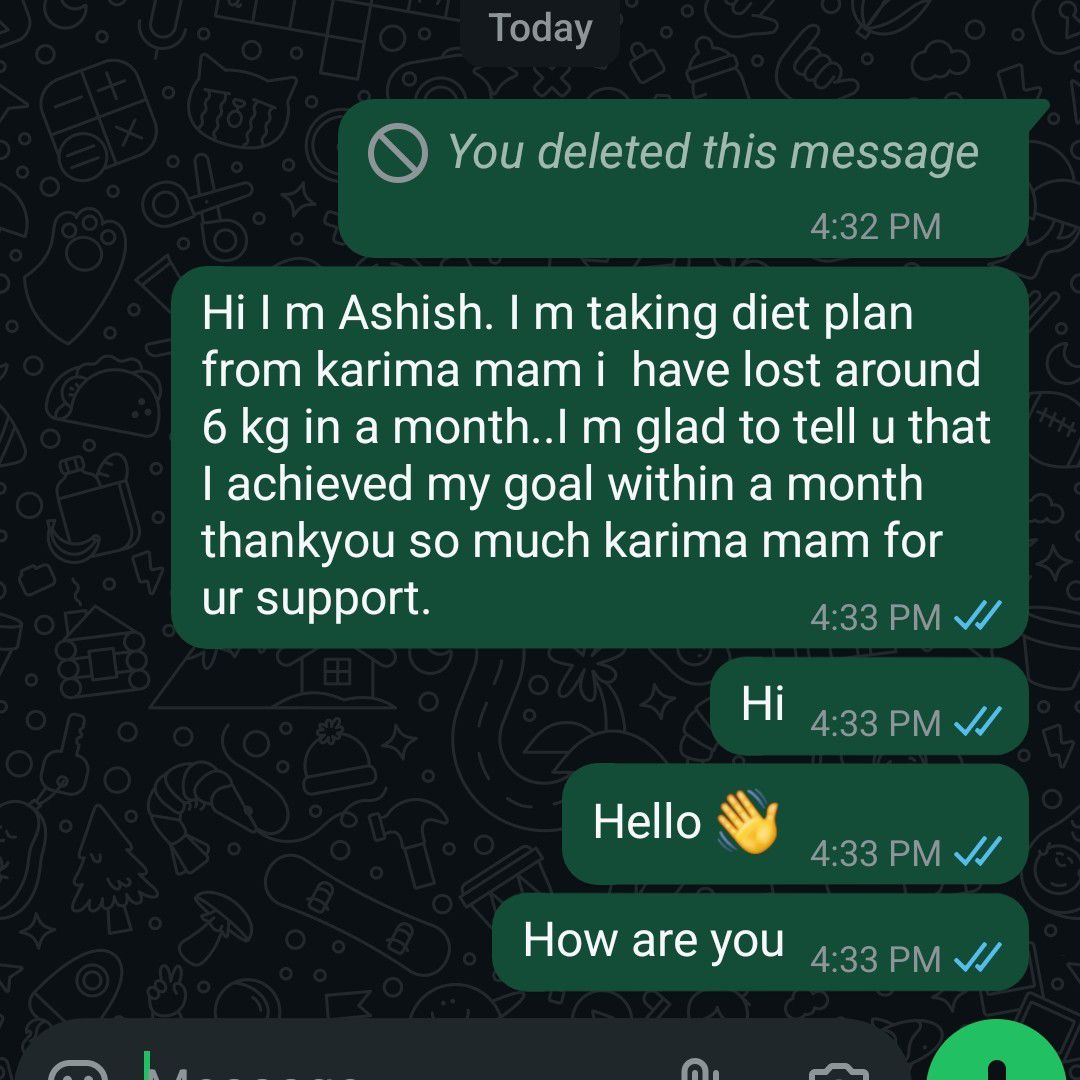Tap read ticks on the Hello message

[x=977, y=853]
